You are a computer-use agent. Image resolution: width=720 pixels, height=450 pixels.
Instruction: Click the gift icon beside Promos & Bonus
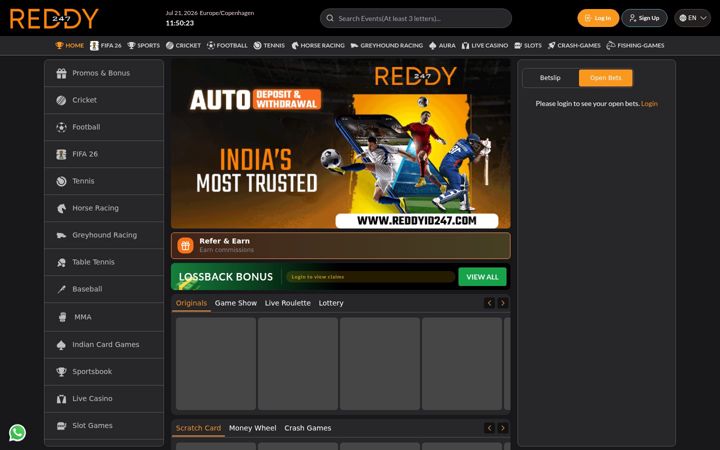(x=61, y=73)
